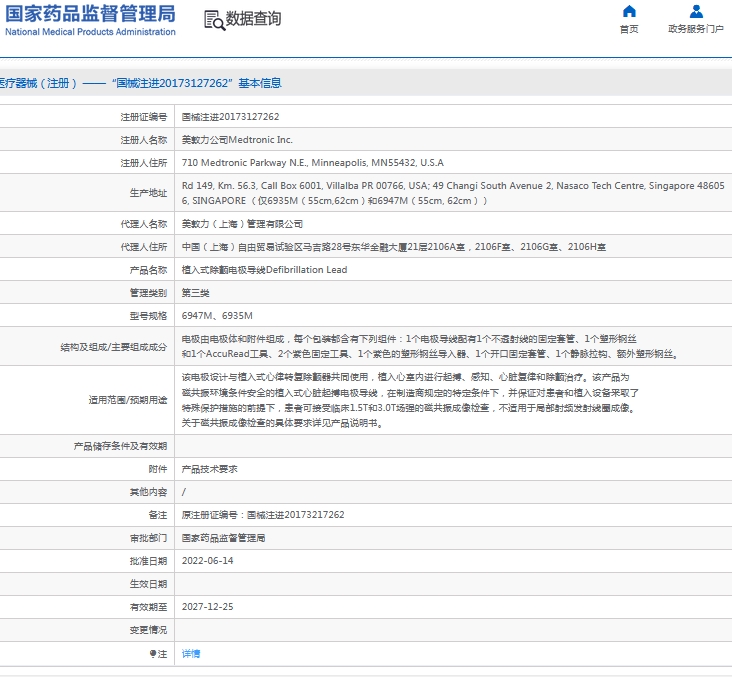Click the home icon labeled 首页

pyautogui.click(x=629, y=11)
